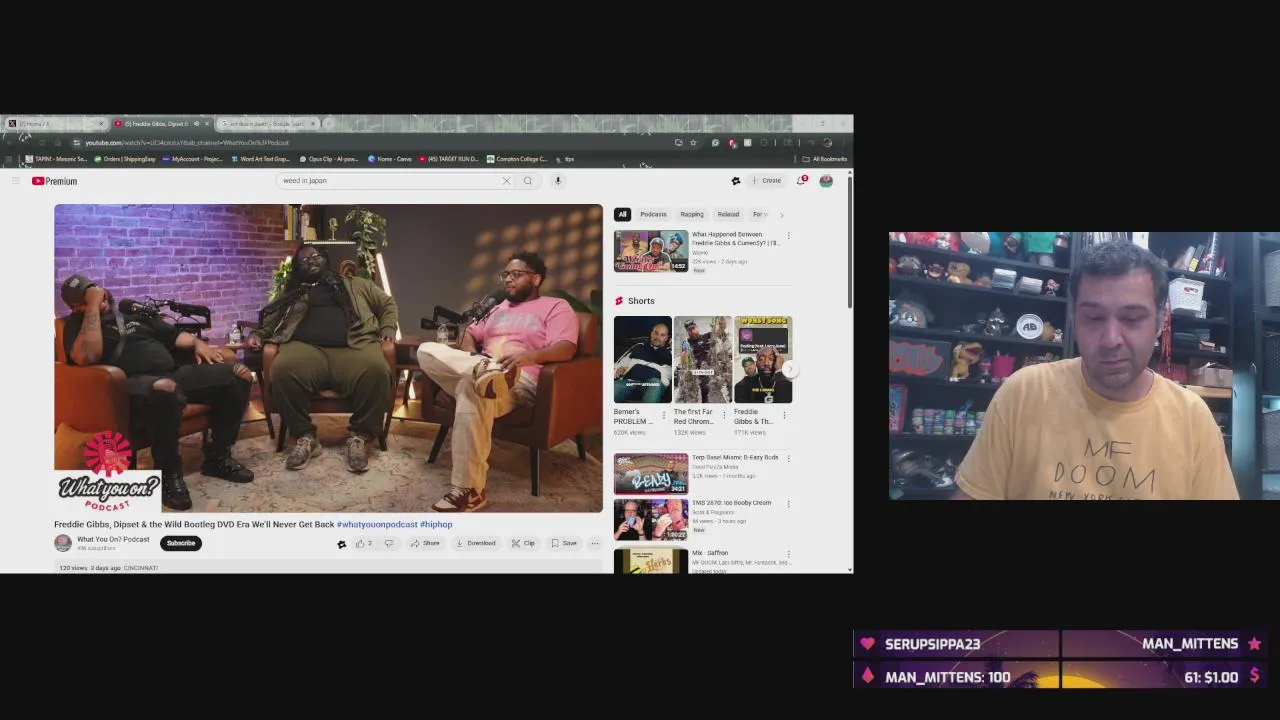Image resolution: width=1280 pixels, height=720 pixels.
Task: Play the Freddie Gibbs podcast video
Action: 328,358
